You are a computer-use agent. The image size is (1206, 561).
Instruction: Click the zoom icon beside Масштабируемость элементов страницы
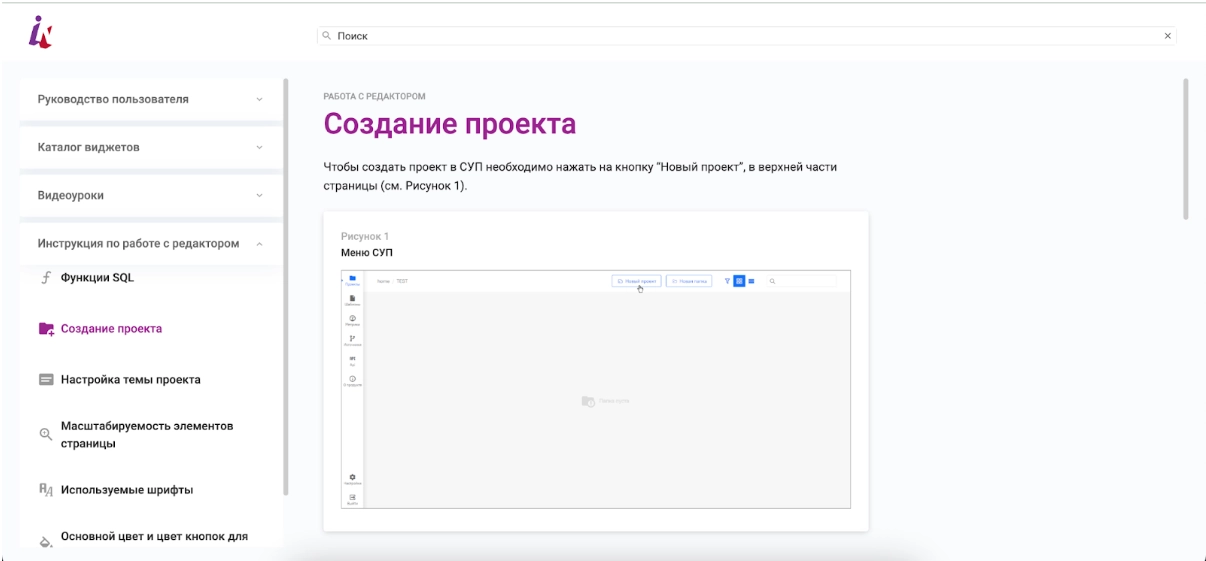click(x=45, y=435)
